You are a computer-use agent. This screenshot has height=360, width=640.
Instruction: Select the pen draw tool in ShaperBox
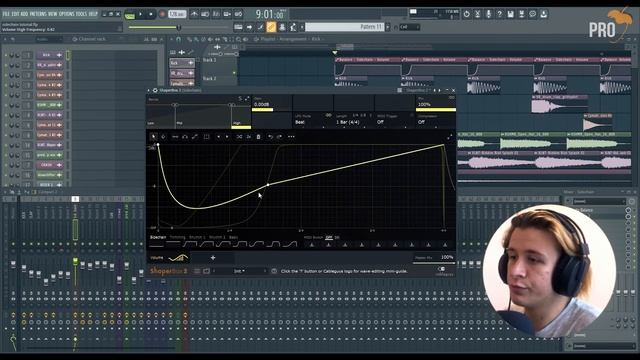163,137
